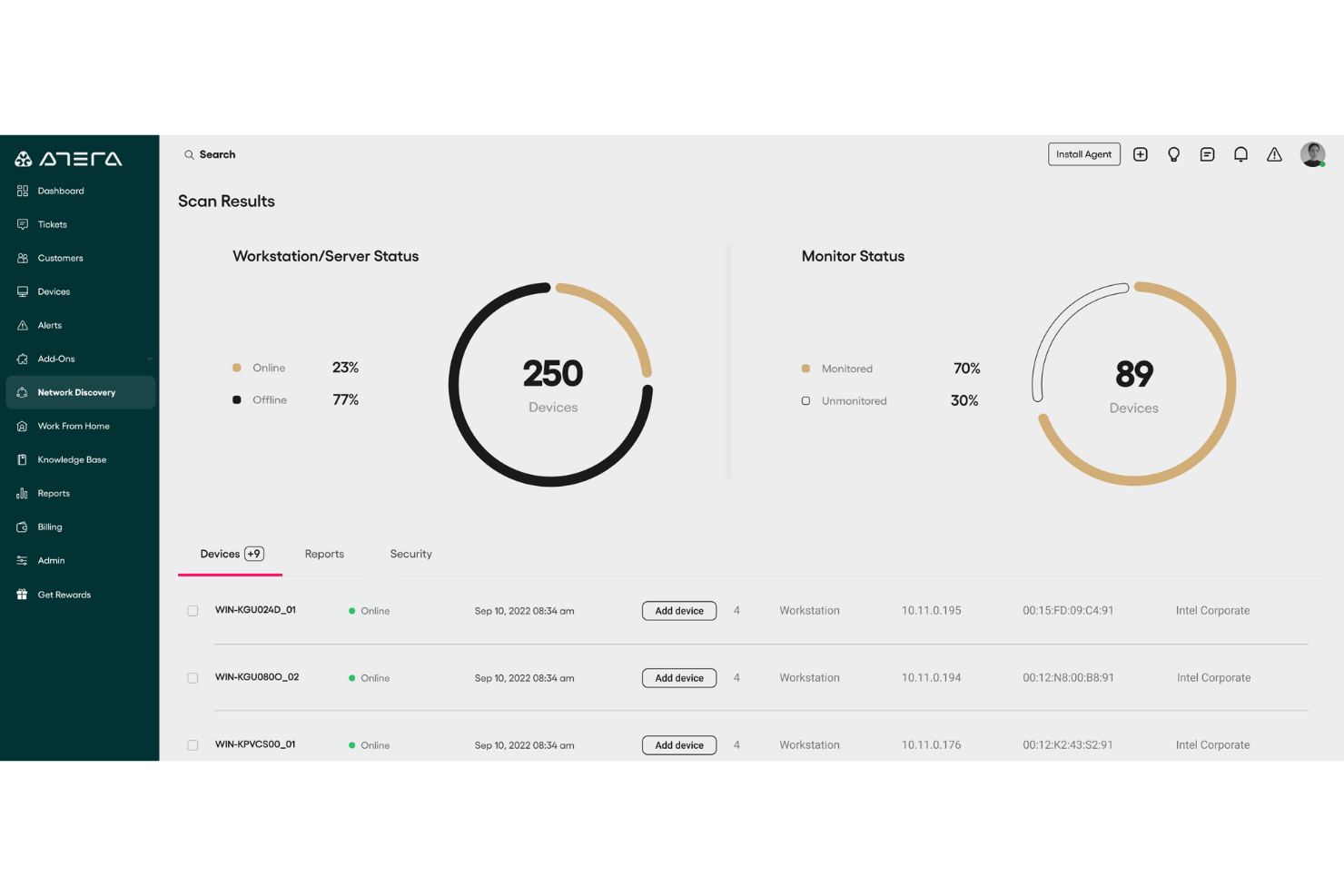Tick the checkbox for WIN-KGU080O_02
This screenshot has height=896, width=1344.
(x=193, y=677)
